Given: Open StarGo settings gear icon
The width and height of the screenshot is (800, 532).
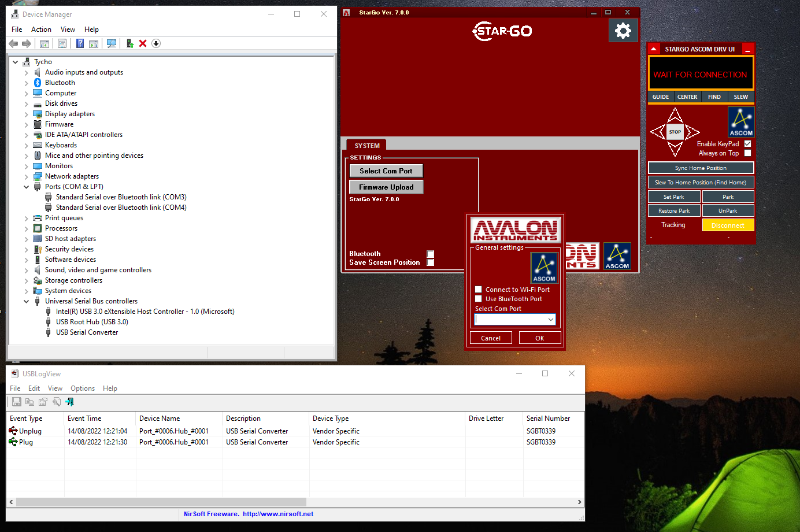Looking at the screenshot, I should tap(622, 31).
